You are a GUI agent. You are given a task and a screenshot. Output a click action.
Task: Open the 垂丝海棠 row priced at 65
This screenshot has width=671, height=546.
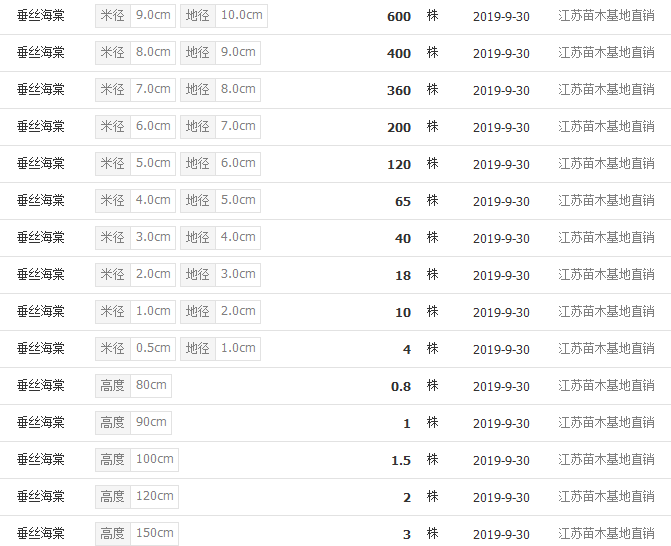[x=41, y=201]
